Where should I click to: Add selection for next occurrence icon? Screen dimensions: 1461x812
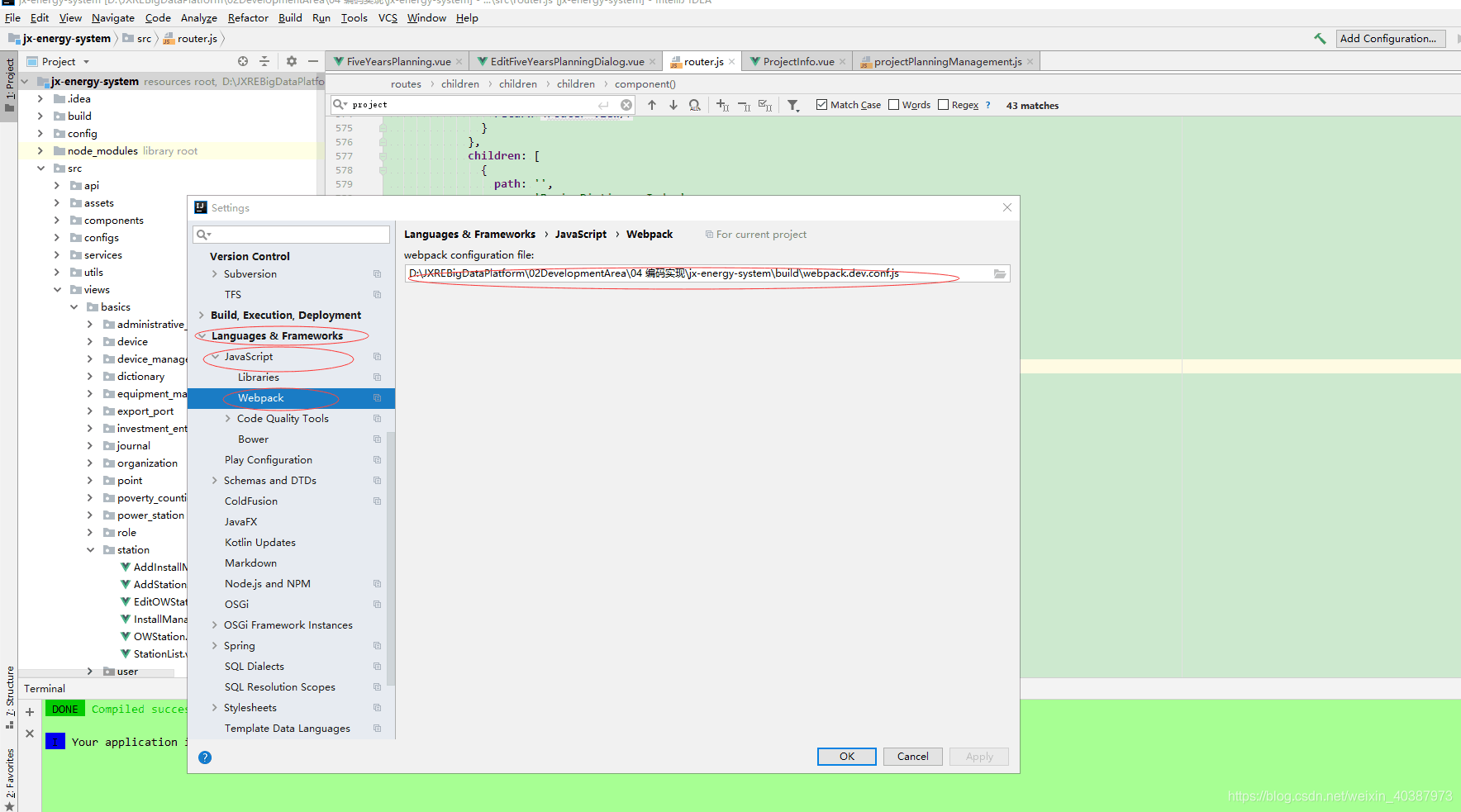click(723, 105)
